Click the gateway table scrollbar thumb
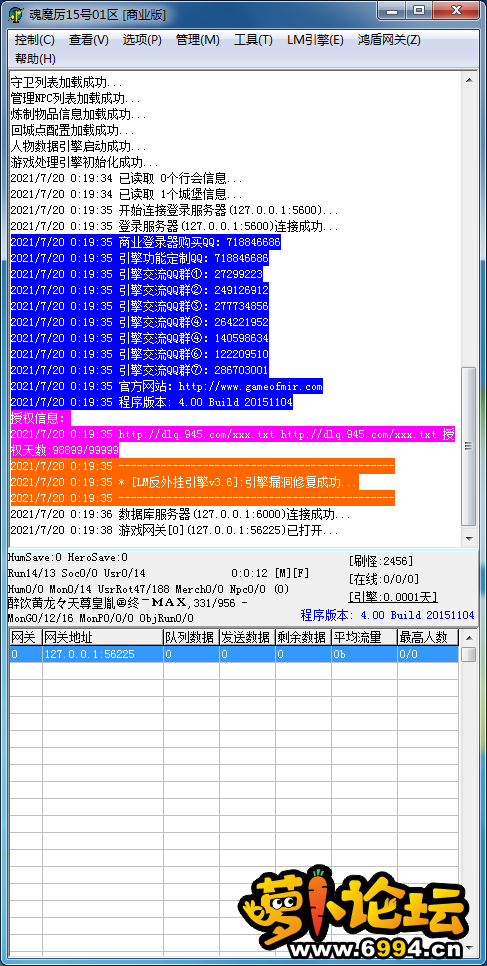Viewport: 487px width, 966px height. pos(469,654)
